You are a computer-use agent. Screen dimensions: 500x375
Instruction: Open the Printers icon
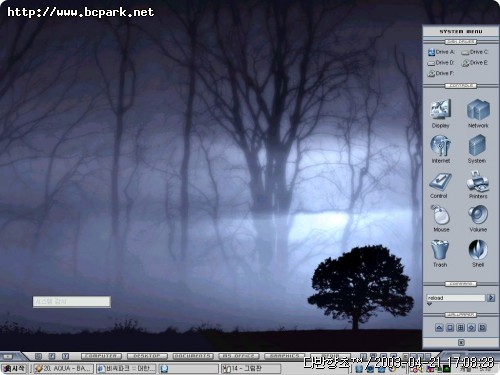[478, 185]
